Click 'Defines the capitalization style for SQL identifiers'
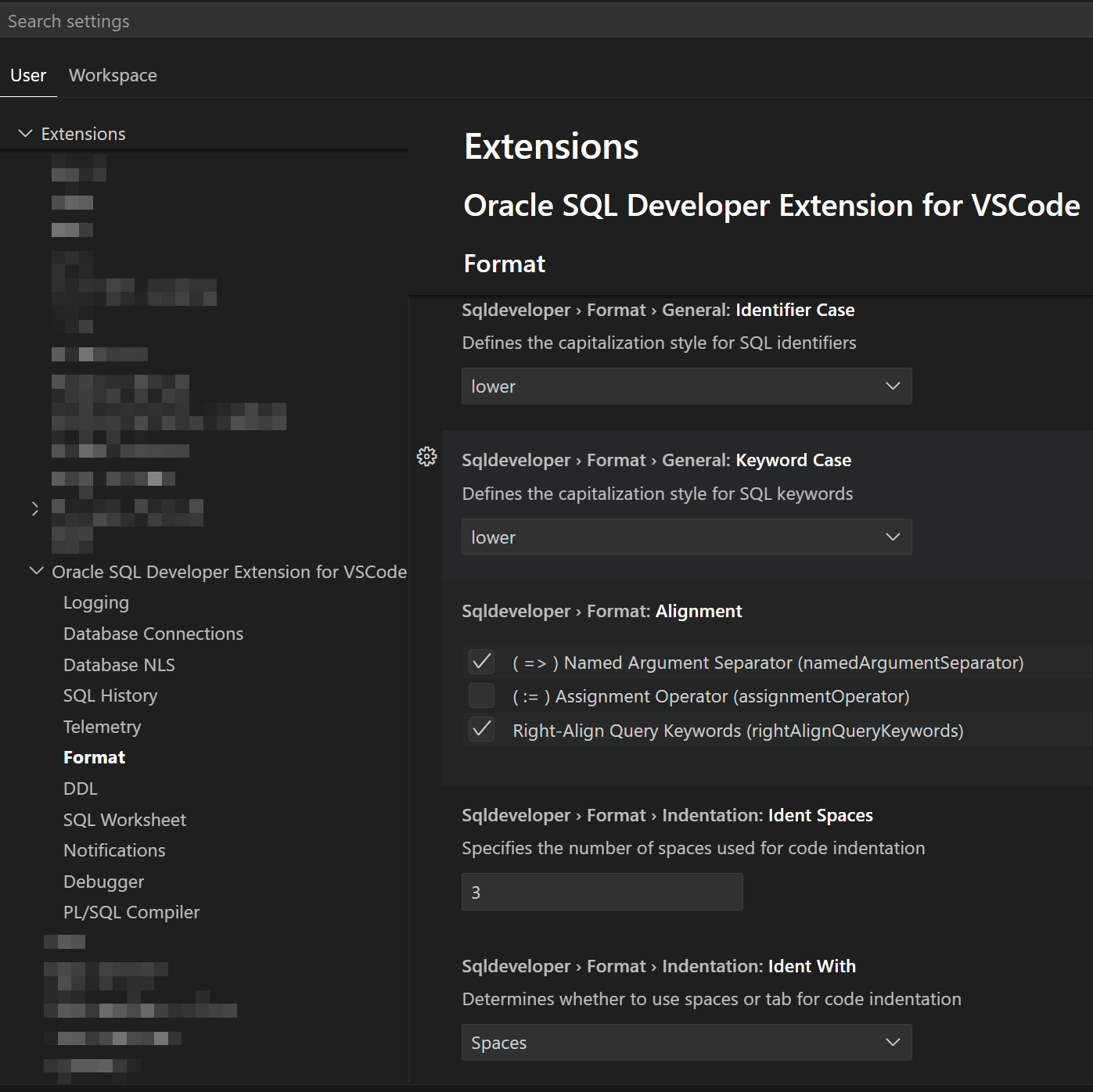This screenshot has height=1092, width=1093. (659, 343)
